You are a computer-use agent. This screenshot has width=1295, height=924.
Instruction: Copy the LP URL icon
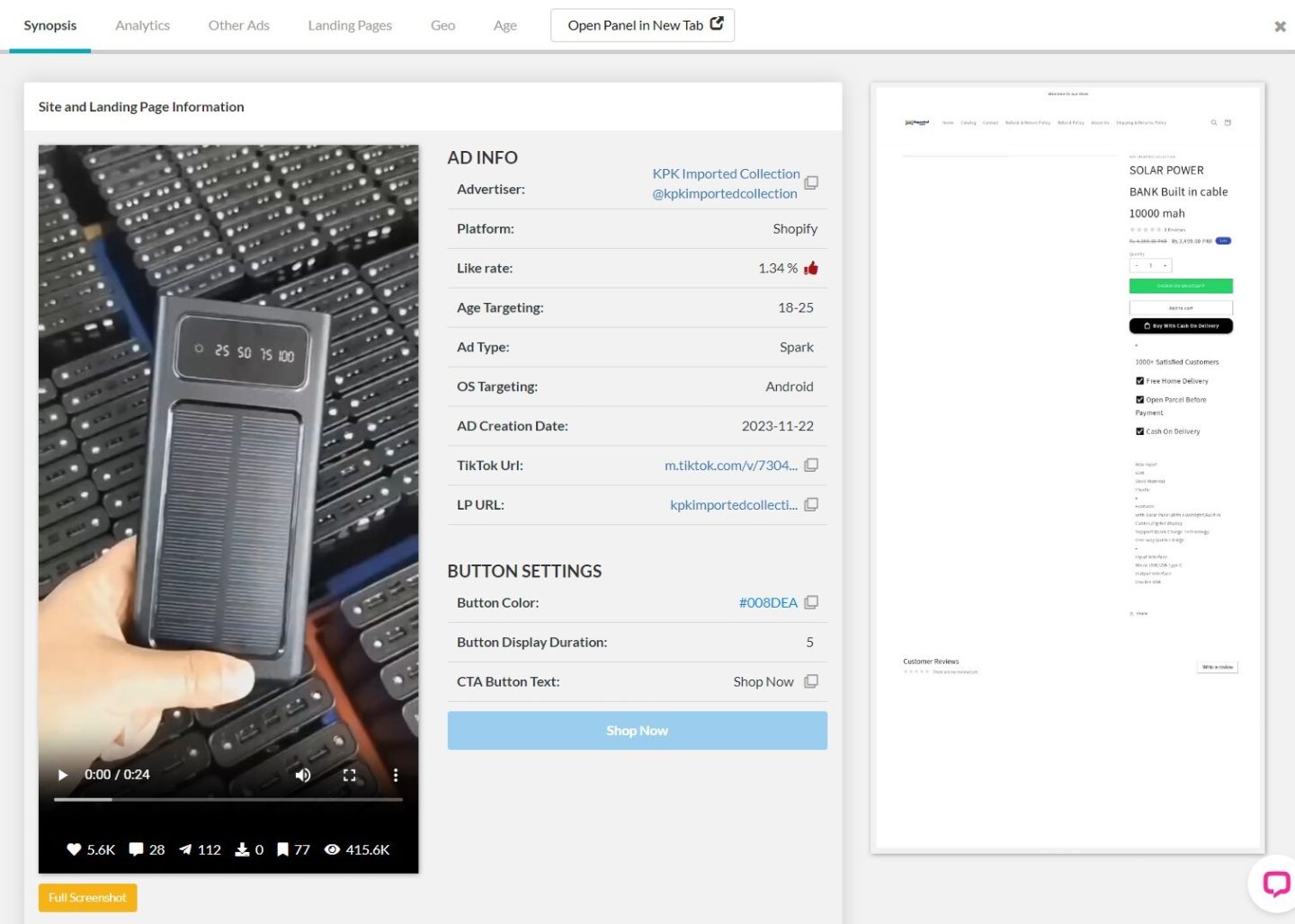tap(810, 505)
